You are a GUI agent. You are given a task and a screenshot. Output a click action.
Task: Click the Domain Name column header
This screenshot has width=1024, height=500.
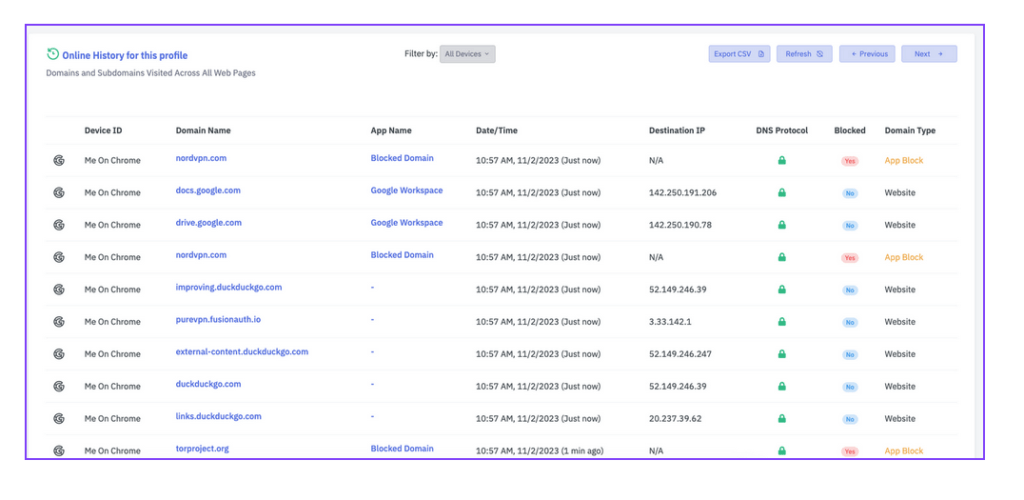(x=203, y=130)
